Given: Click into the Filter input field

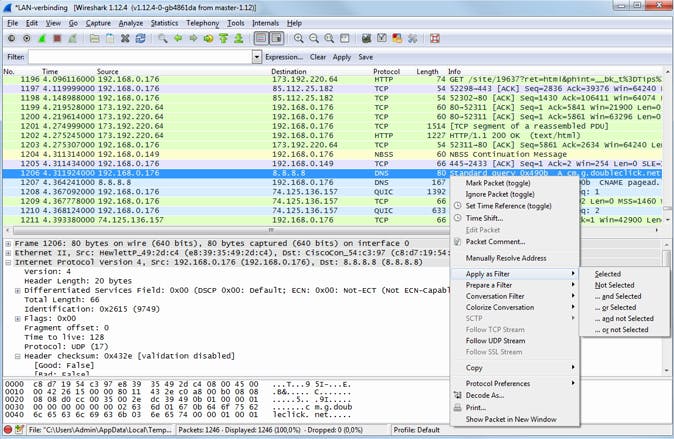Looking at the screenshot, I should click(140, 57).
